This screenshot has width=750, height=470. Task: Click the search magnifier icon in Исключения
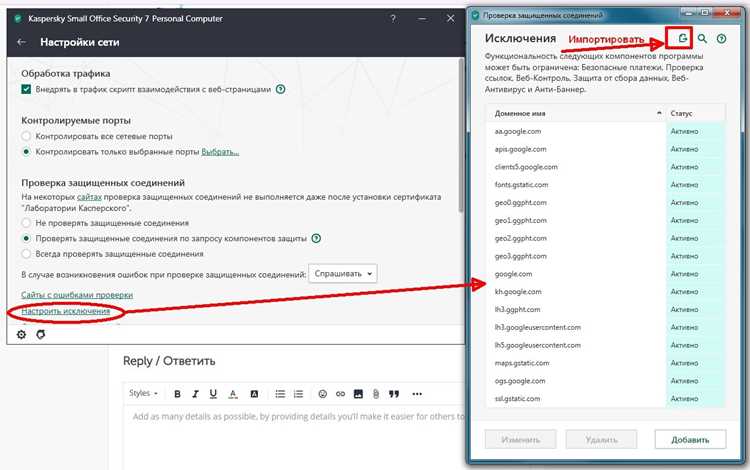(702, 38)
